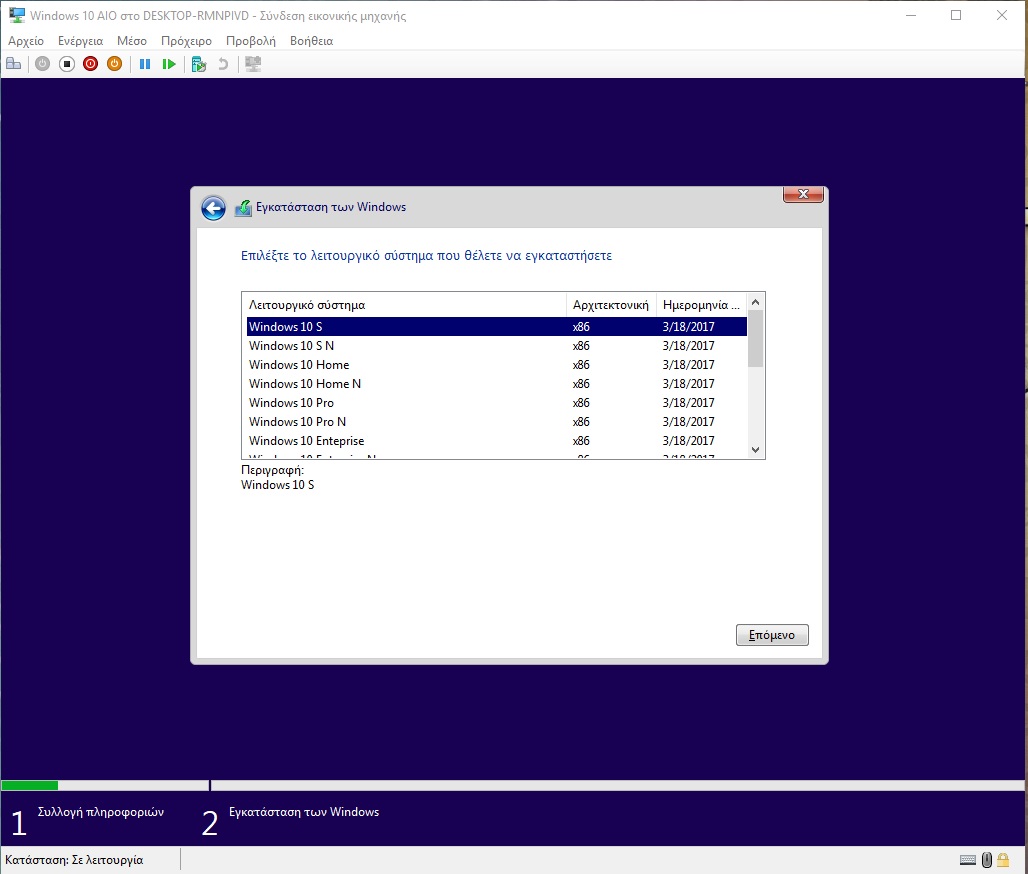Select Windows 10 Home row
This screenshot has width=1028, height=874.
tap(496, 365)
